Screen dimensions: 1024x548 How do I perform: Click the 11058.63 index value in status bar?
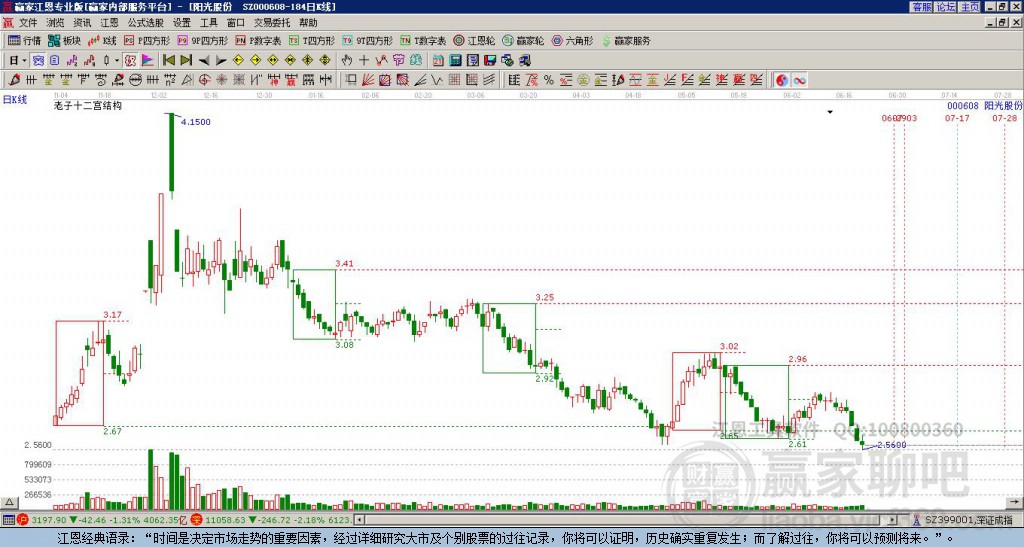(x=225, y=520)
